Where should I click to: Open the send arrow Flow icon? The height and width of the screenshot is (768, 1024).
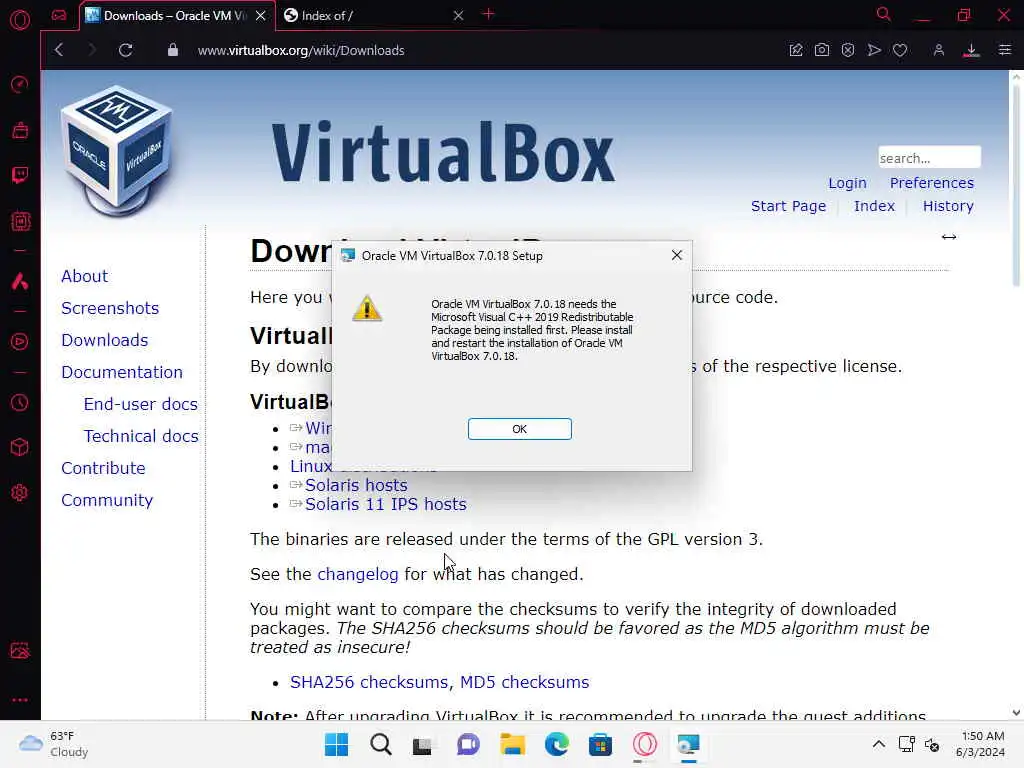[x=874, y=50]
